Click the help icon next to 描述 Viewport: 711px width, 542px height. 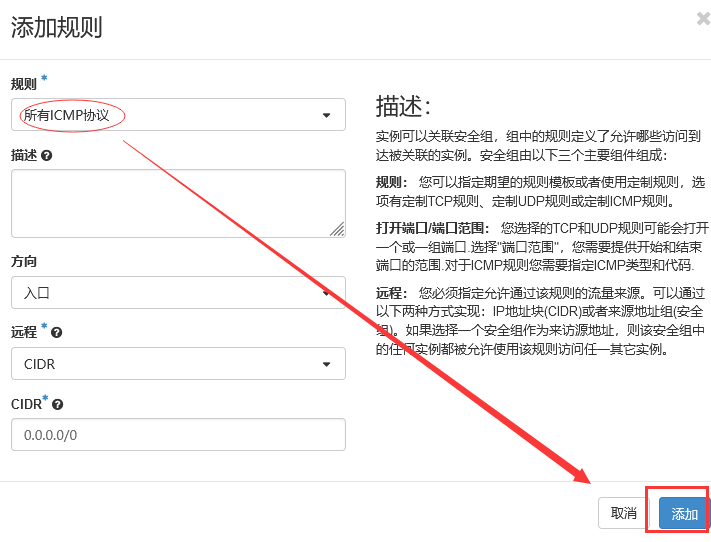(x=46, y=156)
